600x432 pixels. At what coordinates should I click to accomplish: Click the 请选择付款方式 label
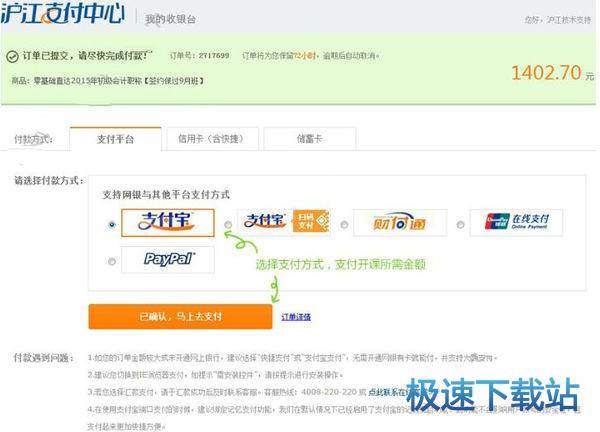[x=49, y=180]
